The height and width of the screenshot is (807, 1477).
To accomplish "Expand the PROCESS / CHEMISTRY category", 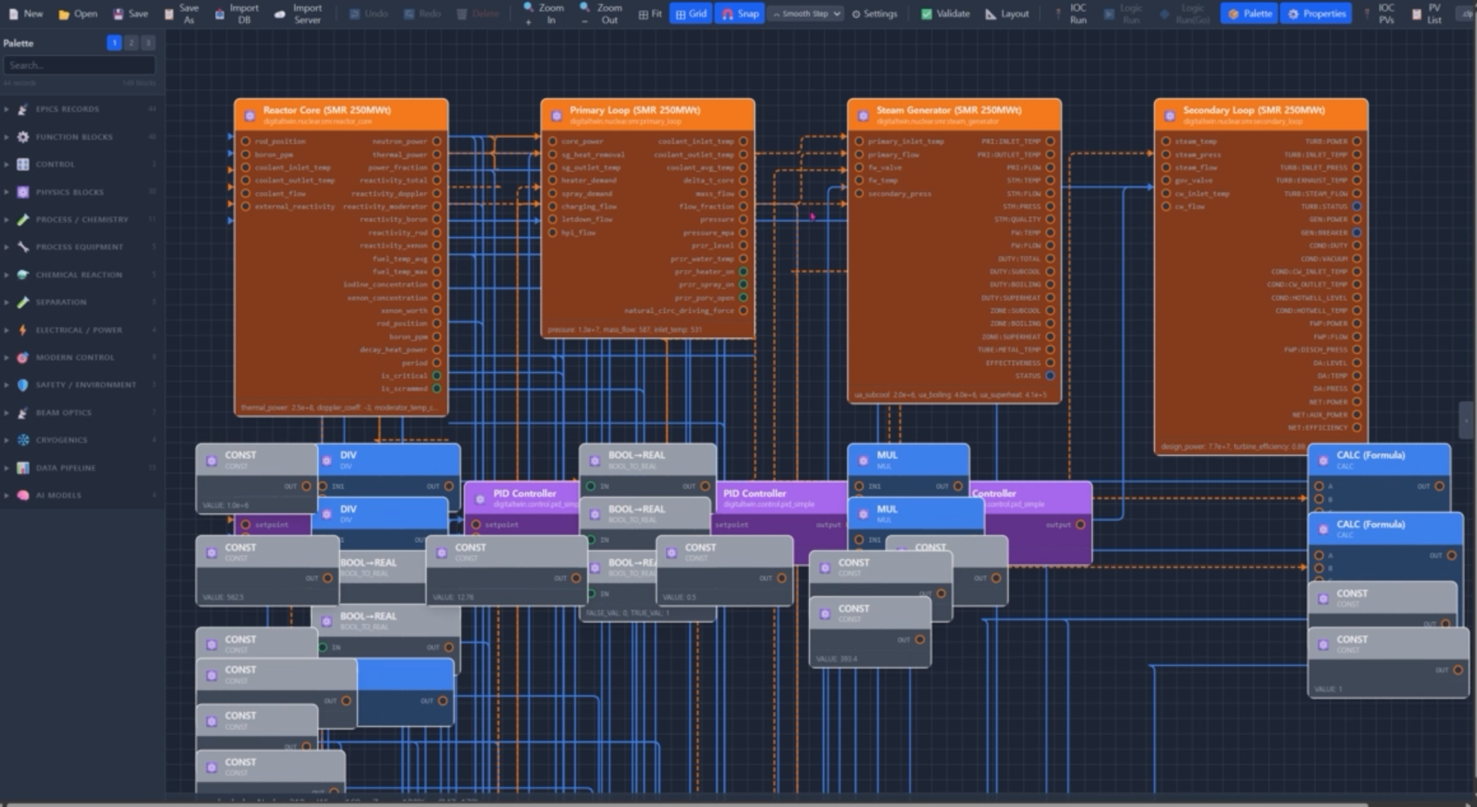I will tap(80, 219).
